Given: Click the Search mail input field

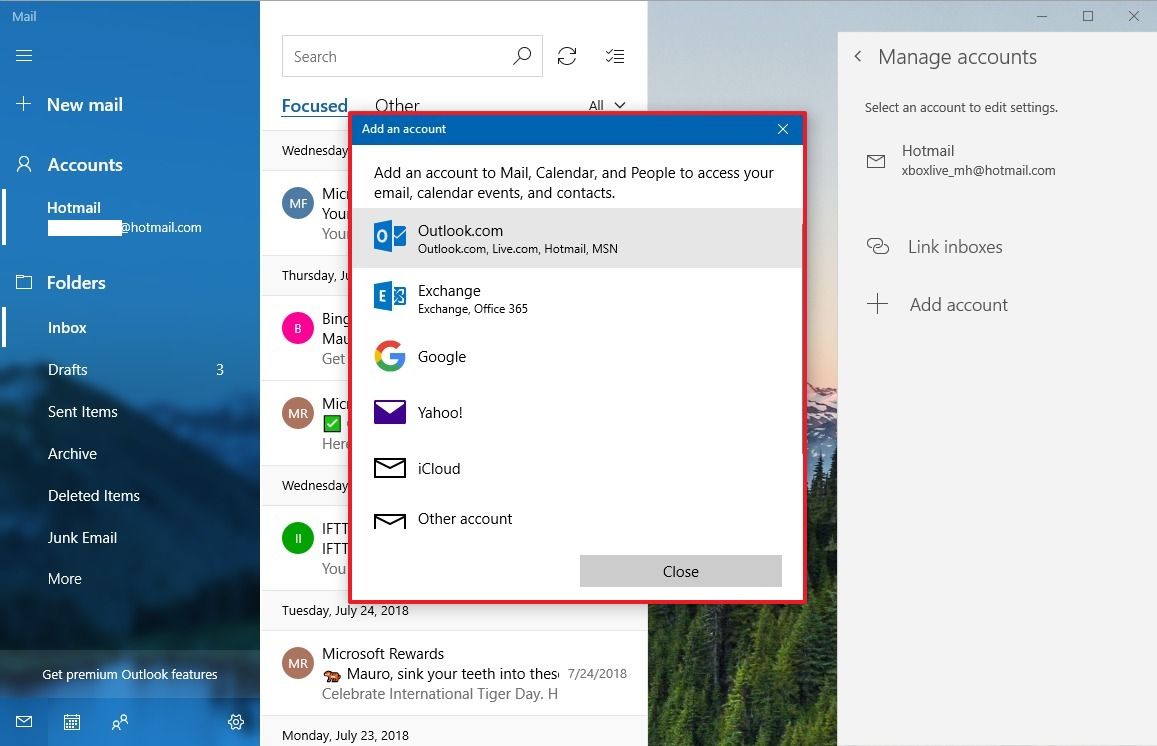Looking at the screenshot, I should [x=400, y=56].
